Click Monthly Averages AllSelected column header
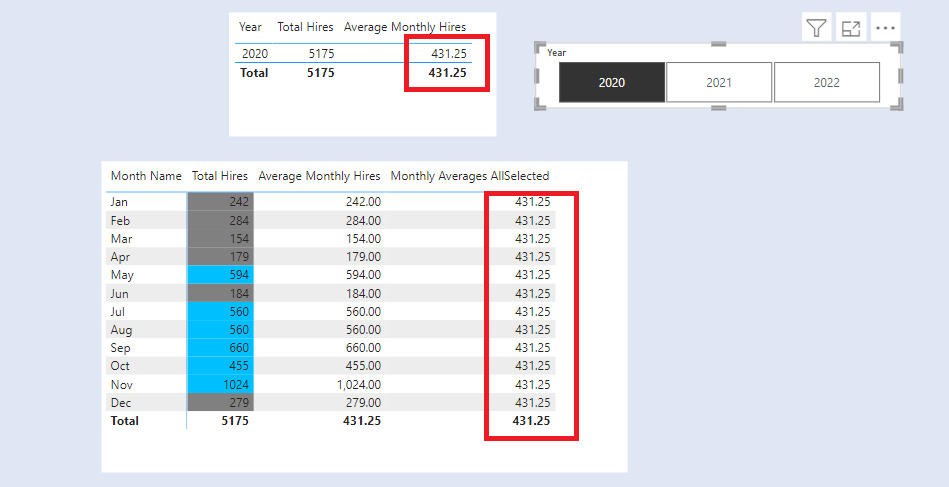 pyautogui.click(x=469, y=176)
